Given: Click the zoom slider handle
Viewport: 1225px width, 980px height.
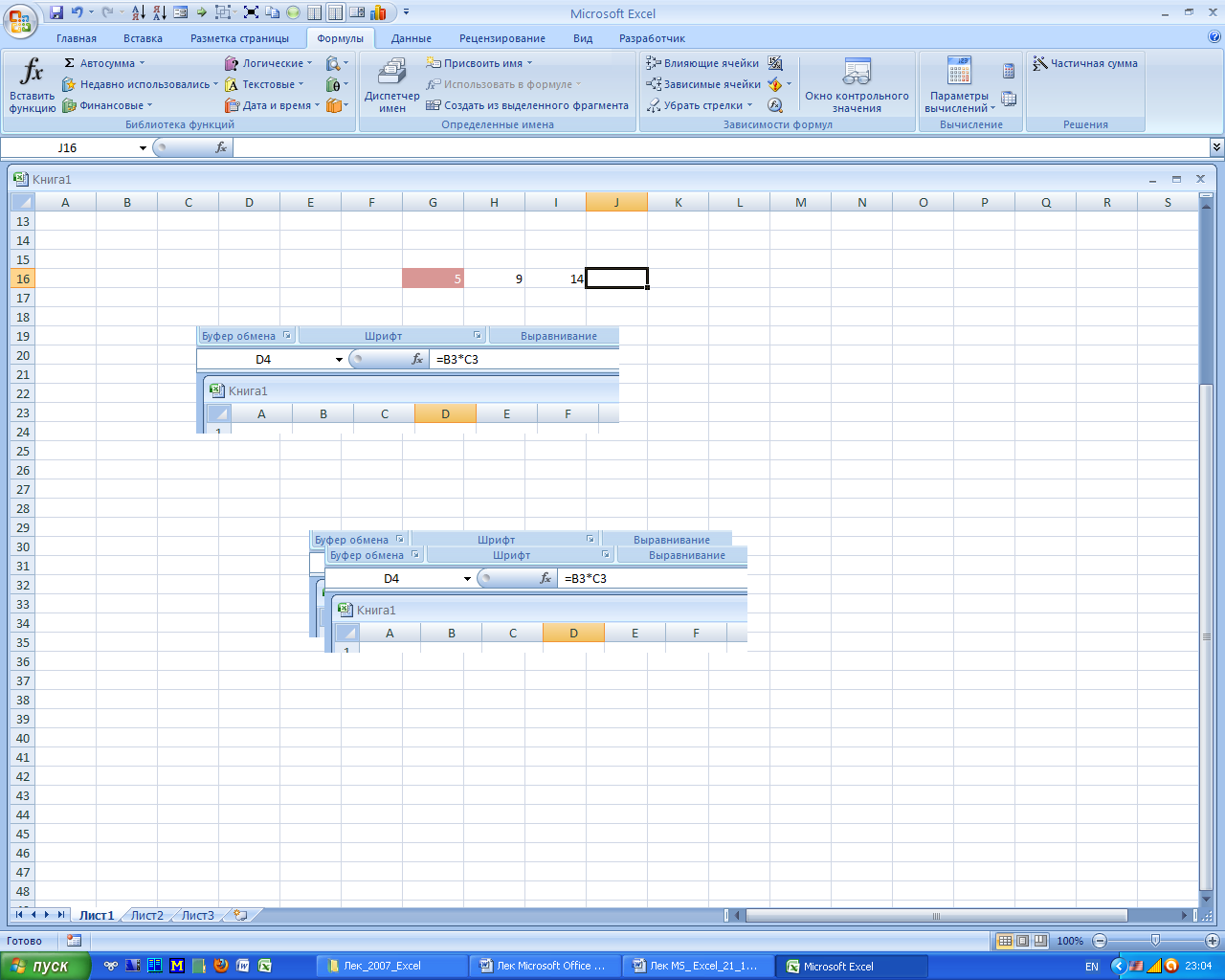Looking at the screenshot, I should (x=1155, y=941).
